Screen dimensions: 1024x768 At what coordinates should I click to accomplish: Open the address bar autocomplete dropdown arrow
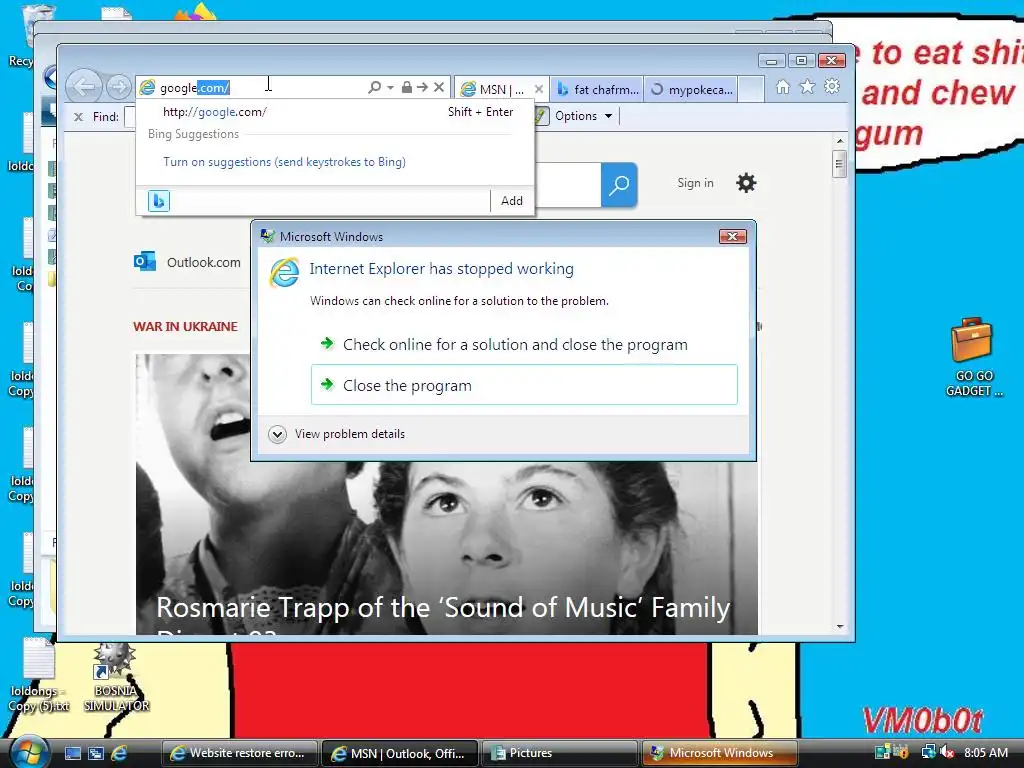pyautogui.click(x=391, y=87)
